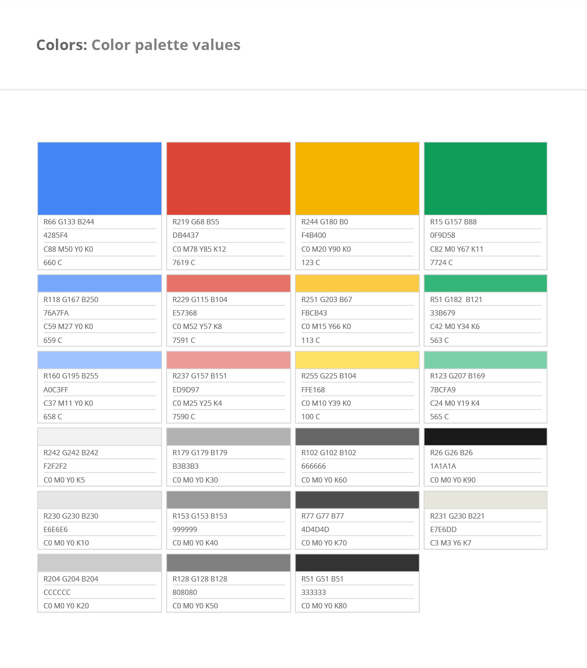Click the light blue 76A7FA swatch
The height and width of the screenshot is (668, 587).
point(100,283)
